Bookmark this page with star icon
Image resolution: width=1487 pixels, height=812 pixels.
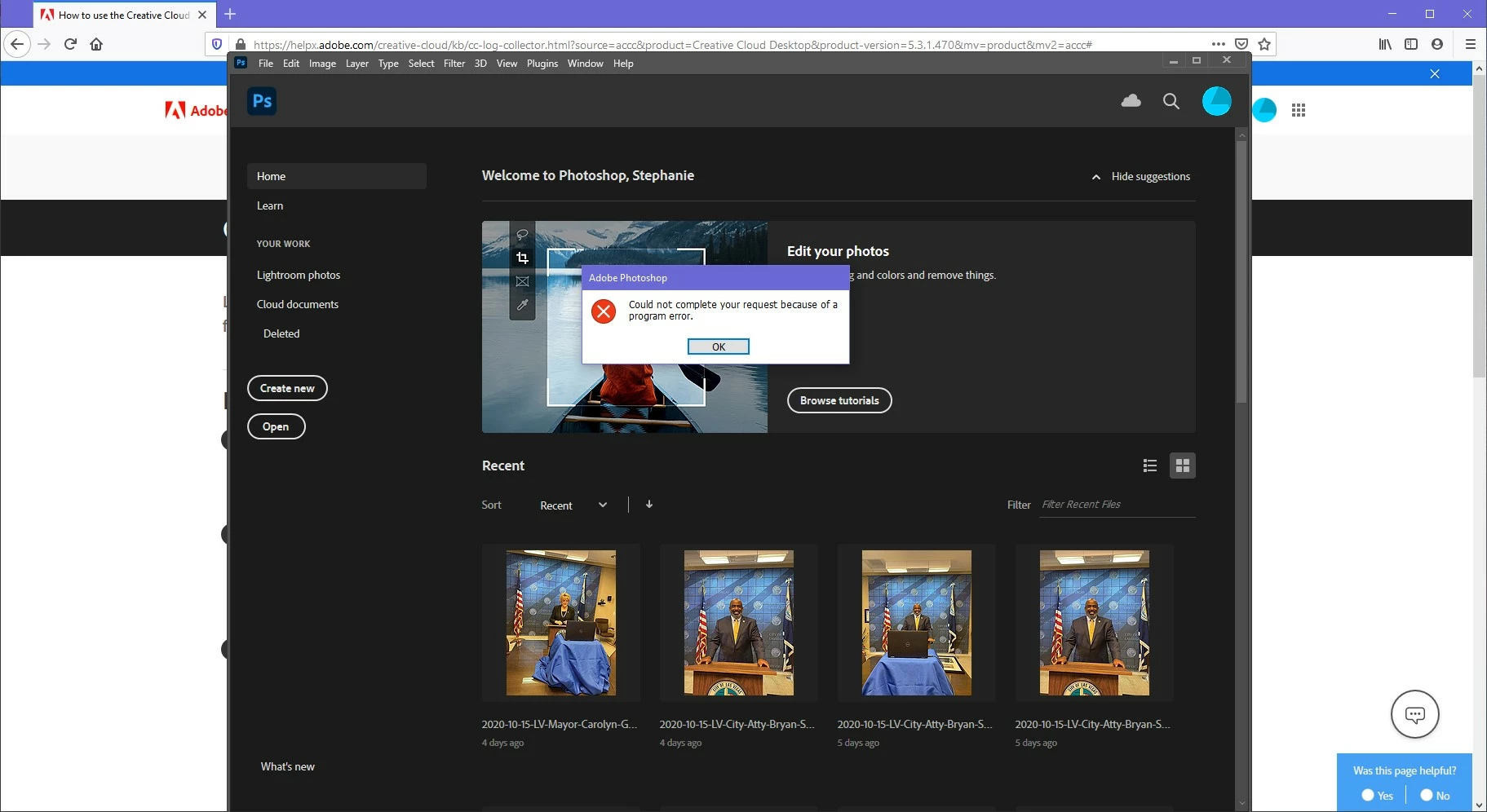(1264, 44)
